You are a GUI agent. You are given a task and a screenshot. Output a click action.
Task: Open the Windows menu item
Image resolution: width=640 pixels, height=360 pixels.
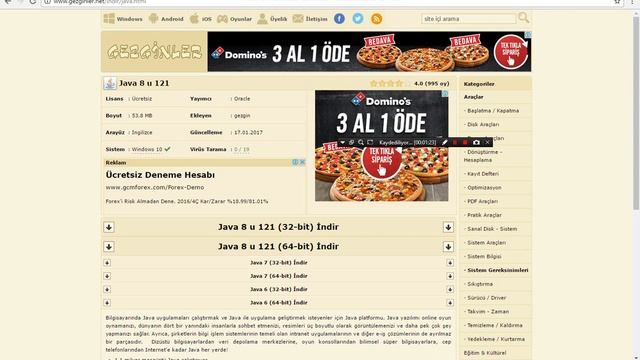(129, 19)
